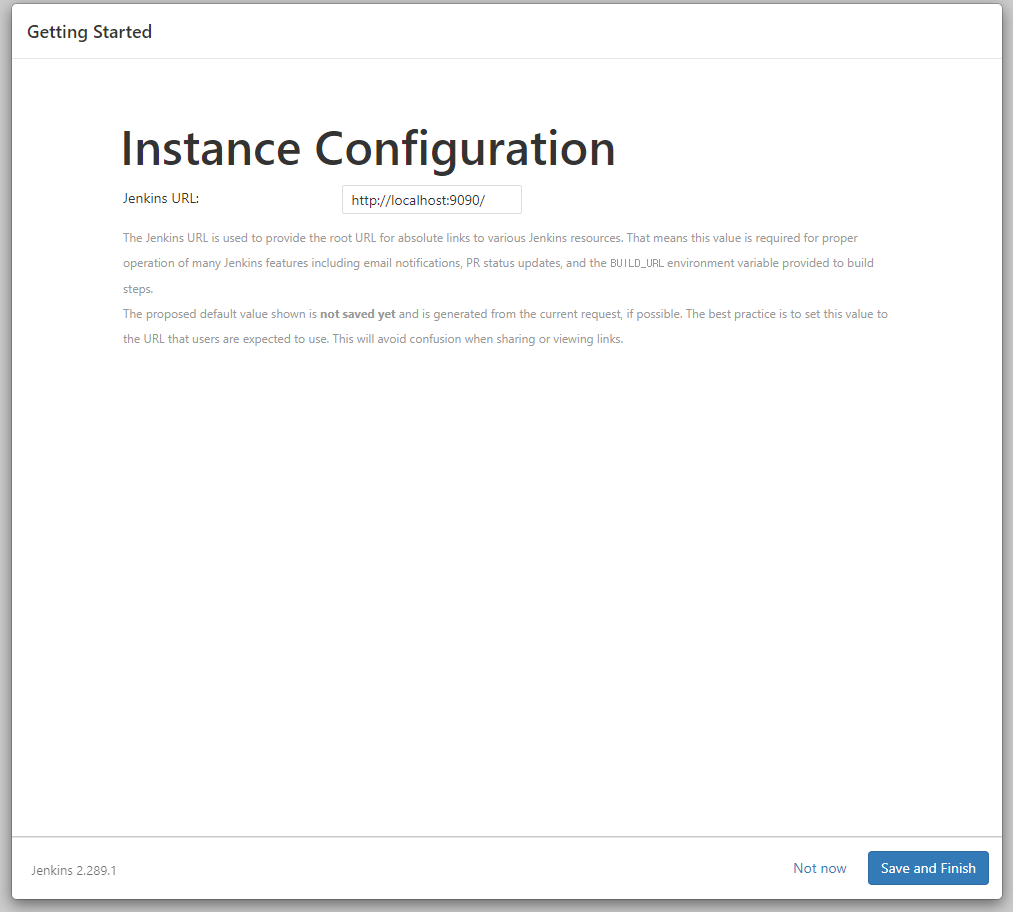1013x912 pixels.
Task: Select the Instance Configuration heading
Action: (x=368, y=149)
